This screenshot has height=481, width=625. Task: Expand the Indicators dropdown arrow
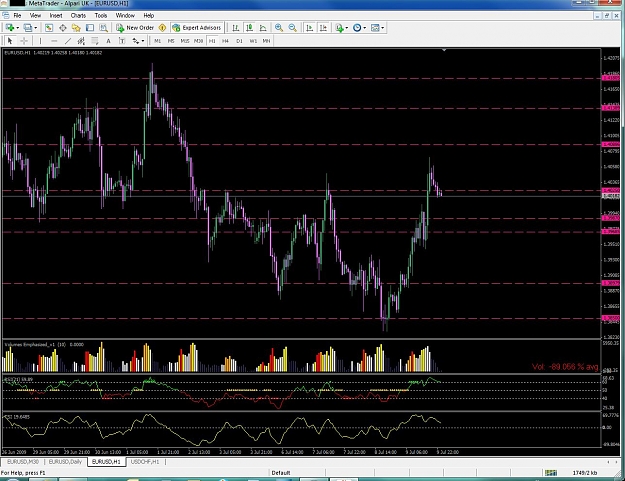(346, 28)
